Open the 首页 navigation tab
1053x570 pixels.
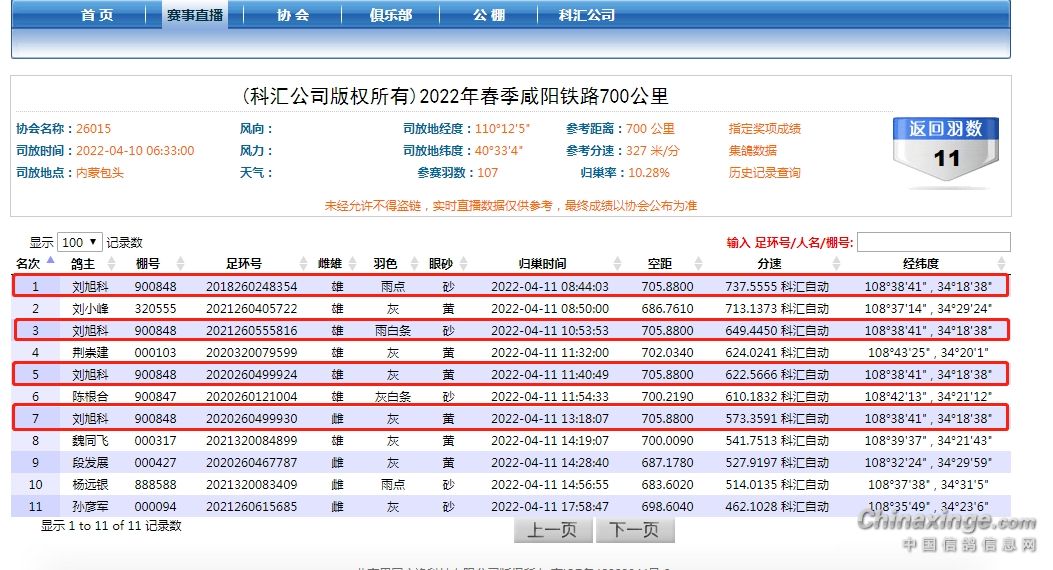pos(97,15)
